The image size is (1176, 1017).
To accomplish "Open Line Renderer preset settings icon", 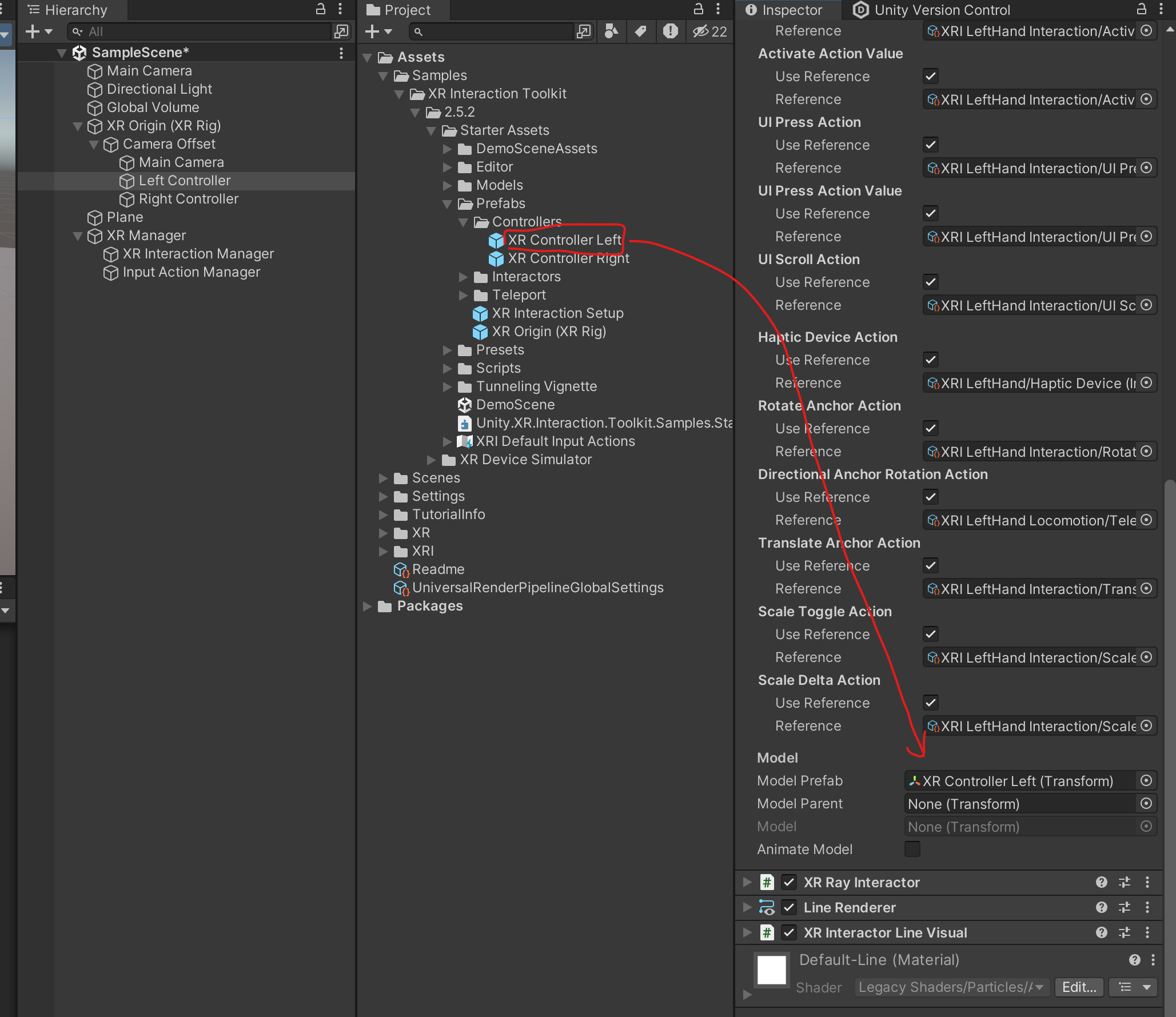I will 1124,907.
